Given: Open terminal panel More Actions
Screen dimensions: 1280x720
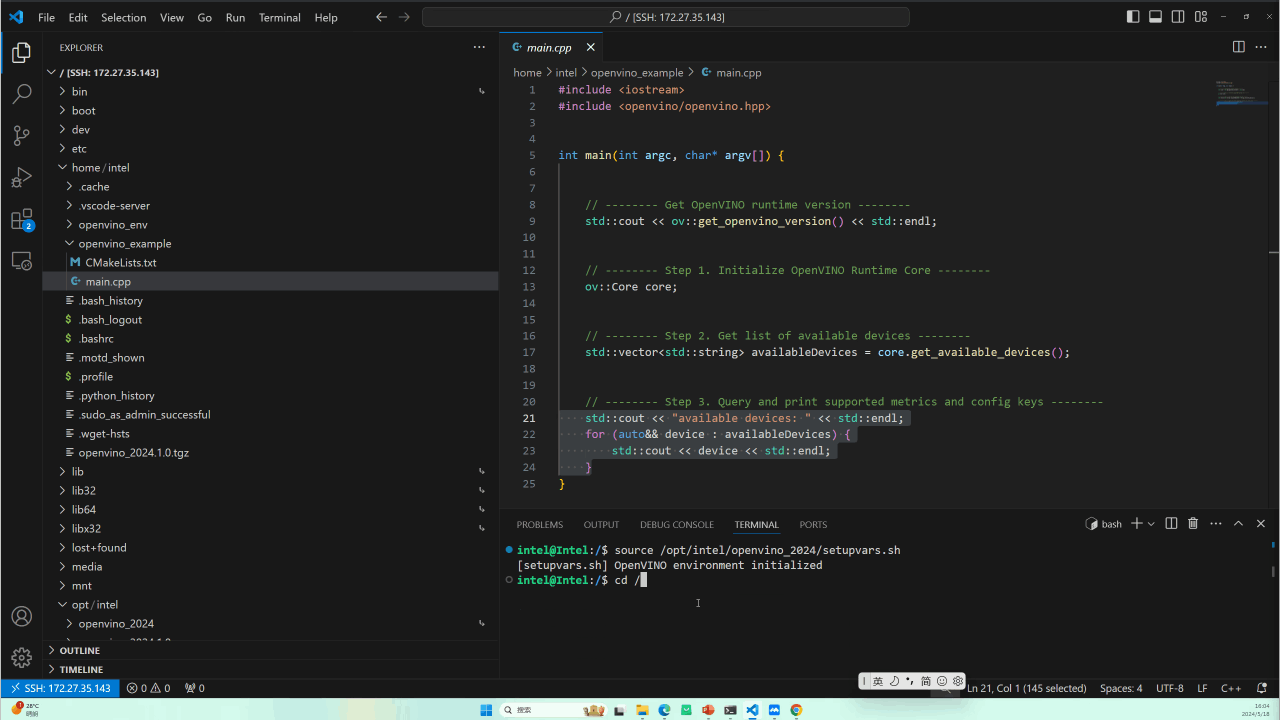Looking at the screenshot, I should pos(1216,524).
